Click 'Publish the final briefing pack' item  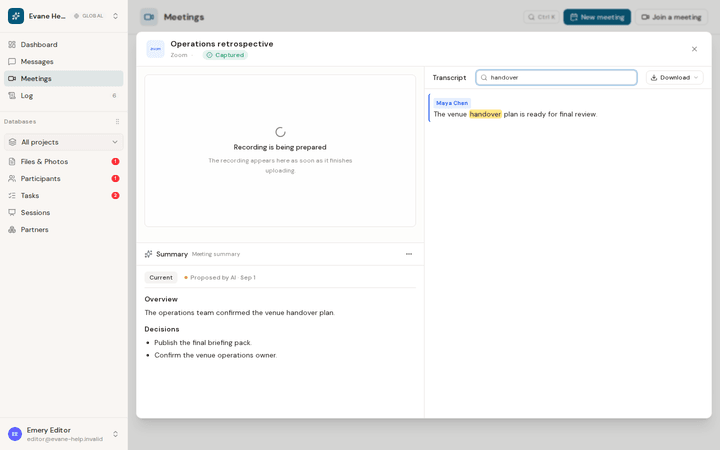coord(203,343)
